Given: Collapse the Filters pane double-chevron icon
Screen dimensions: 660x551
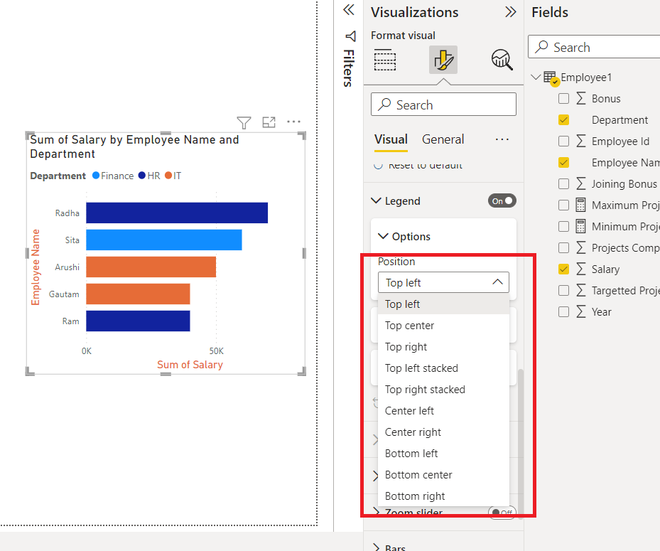Looking at the screenshot, I should point(349,10).
